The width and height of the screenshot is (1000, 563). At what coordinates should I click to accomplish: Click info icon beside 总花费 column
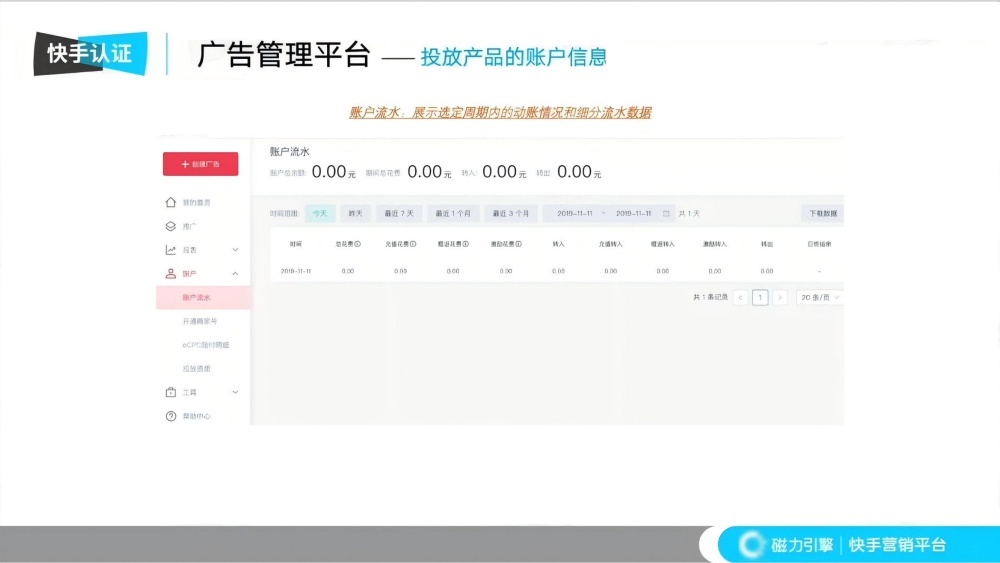358,244
